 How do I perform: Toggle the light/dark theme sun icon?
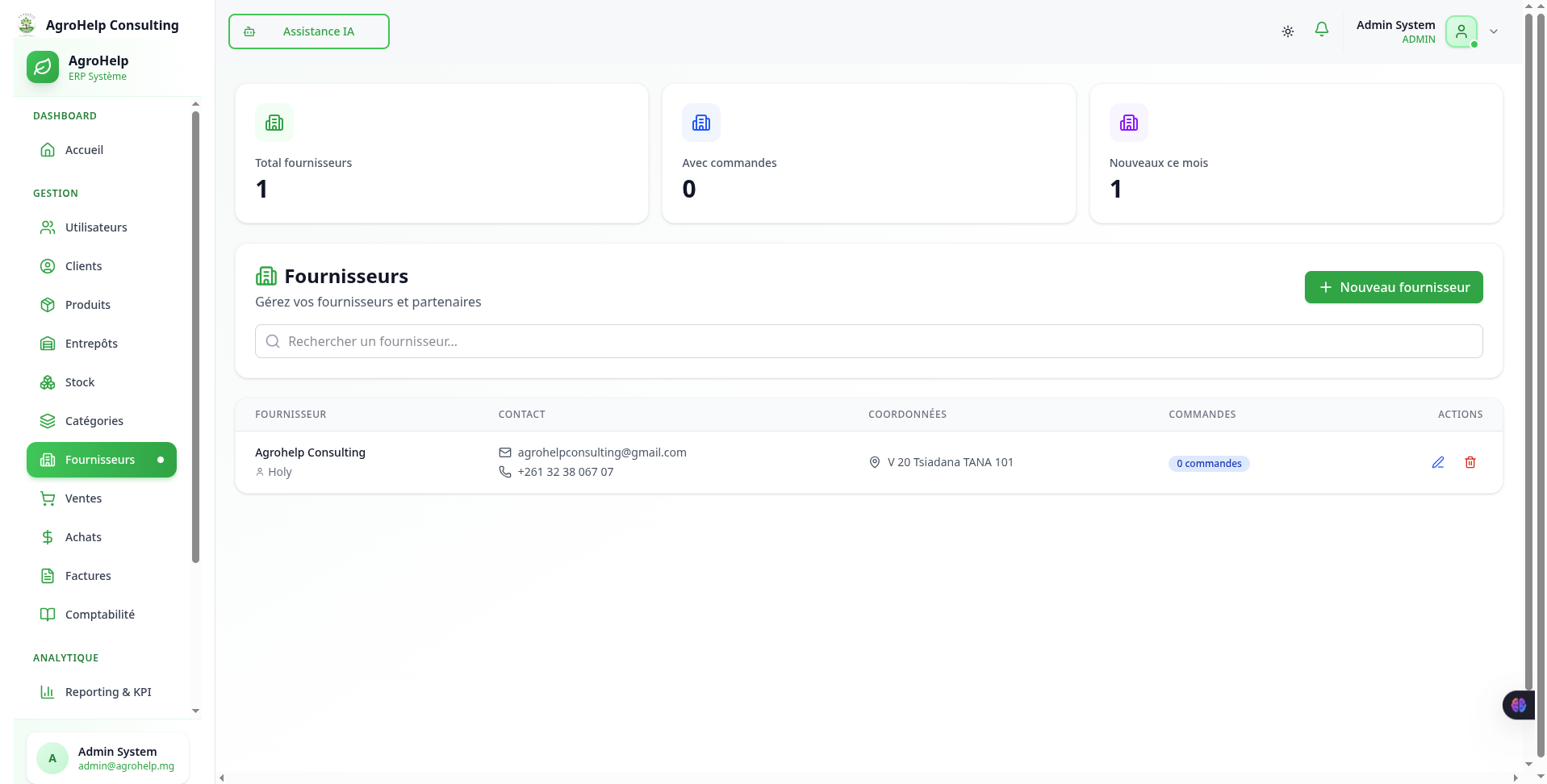[x=1287, y=31]
